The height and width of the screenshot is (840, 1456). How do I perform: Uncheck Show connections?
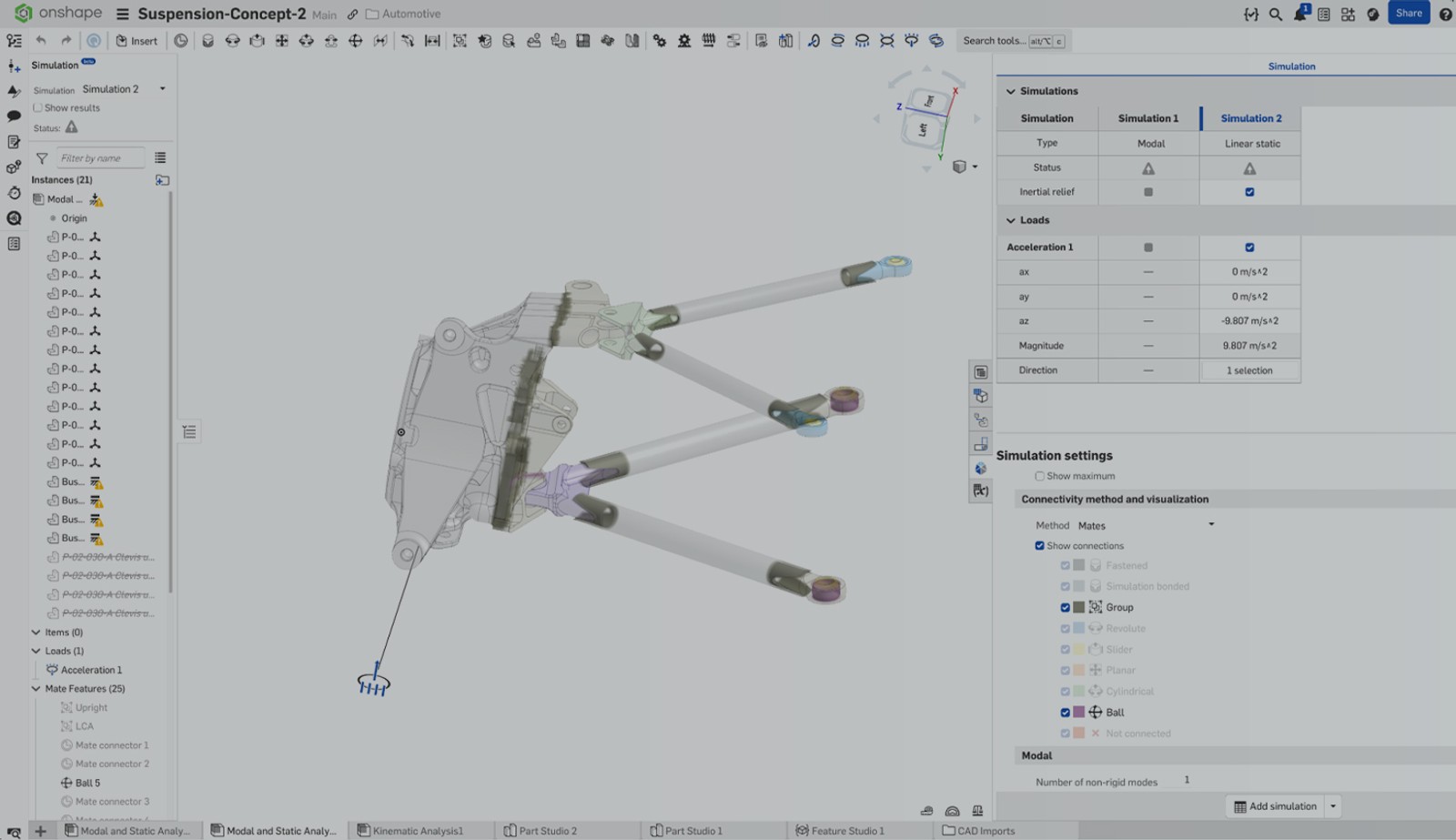pos(1039,546)
